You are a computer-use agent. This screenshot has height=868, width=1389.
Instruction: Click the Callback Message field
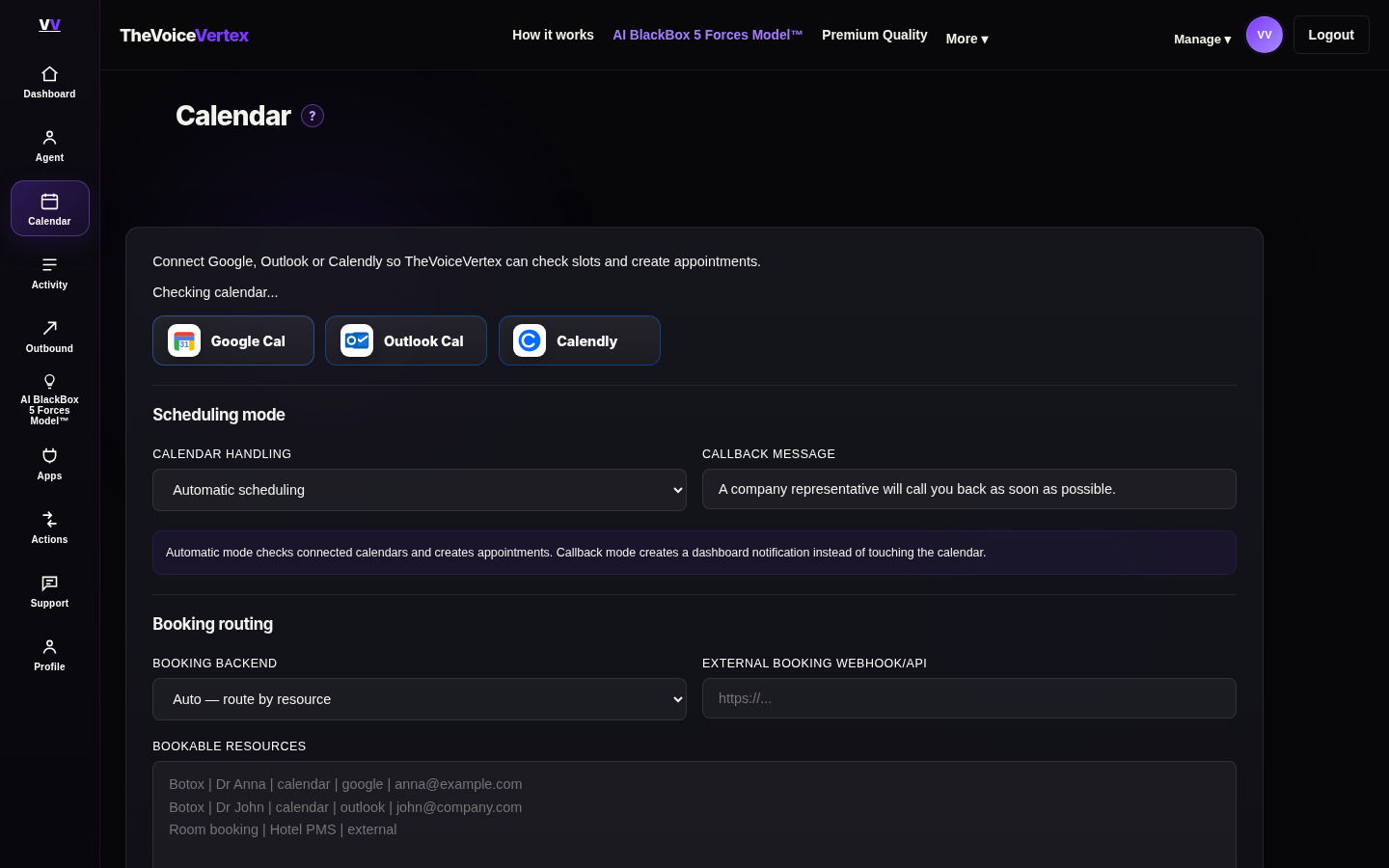[969, 489]
